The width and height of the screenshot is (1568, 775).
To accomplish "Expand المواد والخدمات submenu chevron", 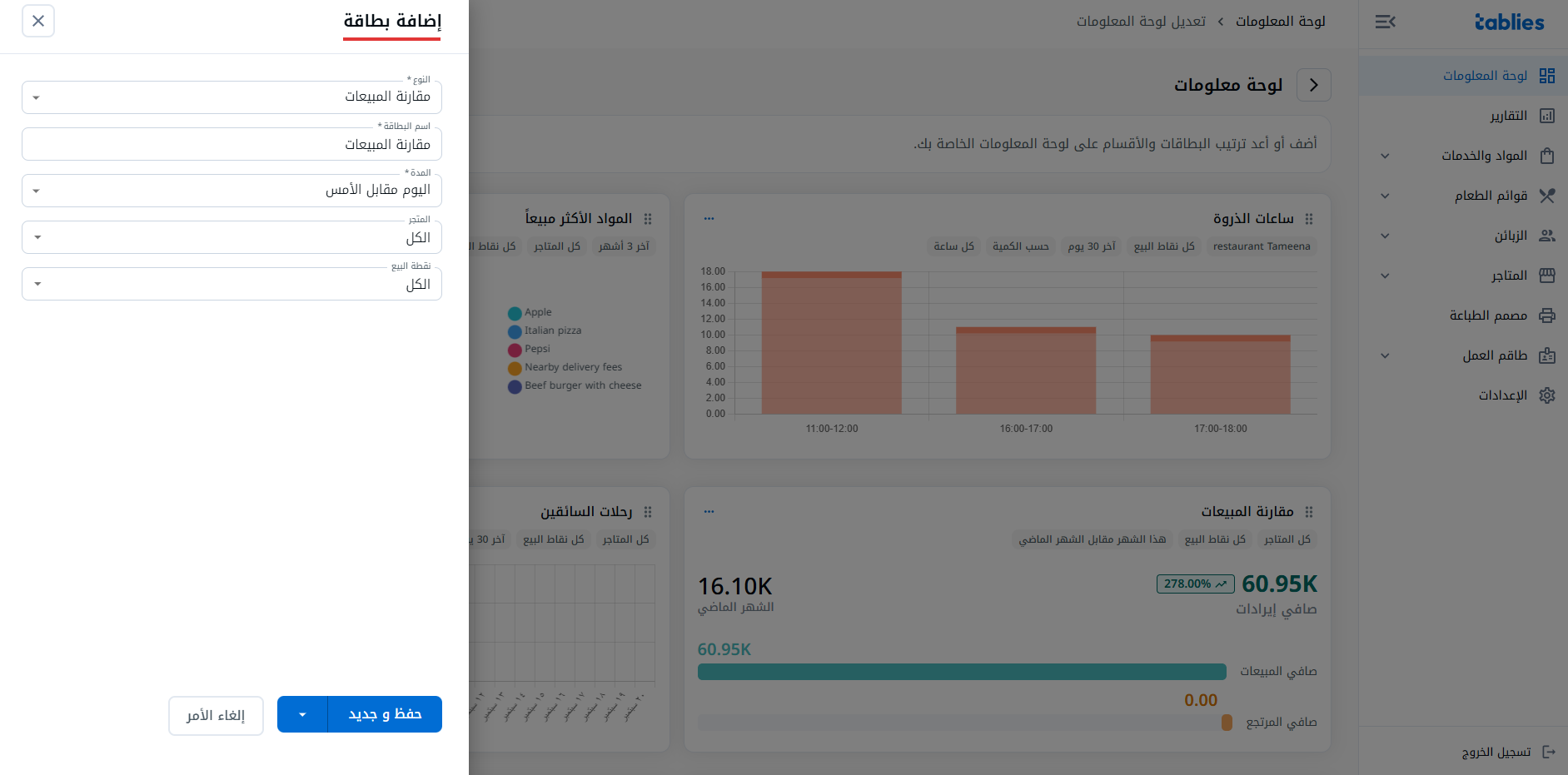I will pos(1385,156).
